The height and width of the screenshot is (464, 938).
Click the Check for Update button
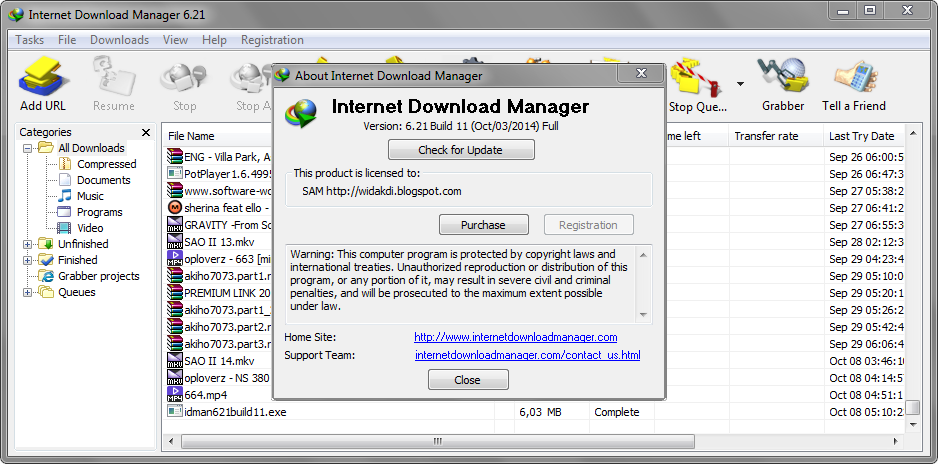(461, 150)
